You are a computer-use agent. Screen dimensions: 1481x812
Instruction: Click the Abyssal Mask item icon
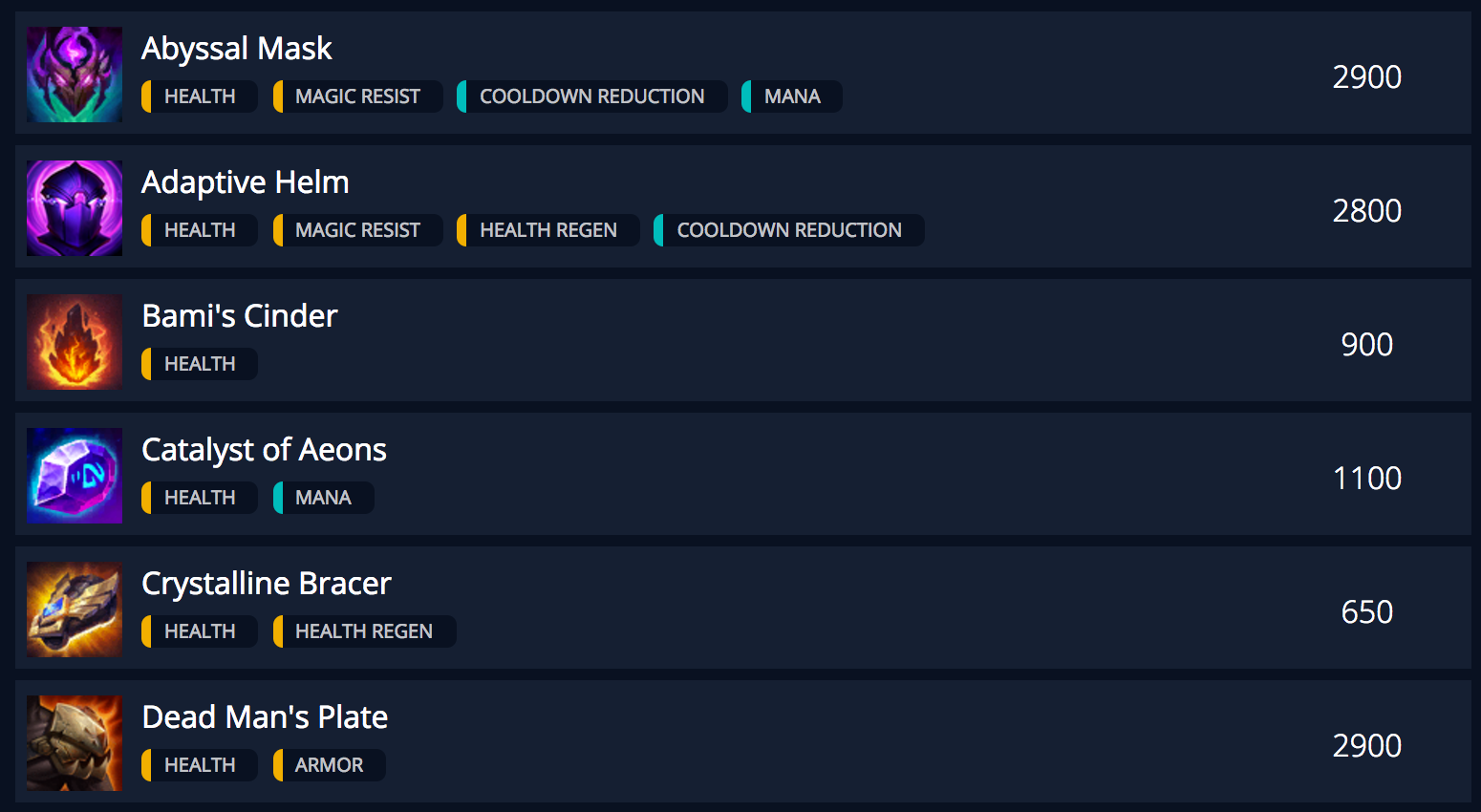[74, 75]
